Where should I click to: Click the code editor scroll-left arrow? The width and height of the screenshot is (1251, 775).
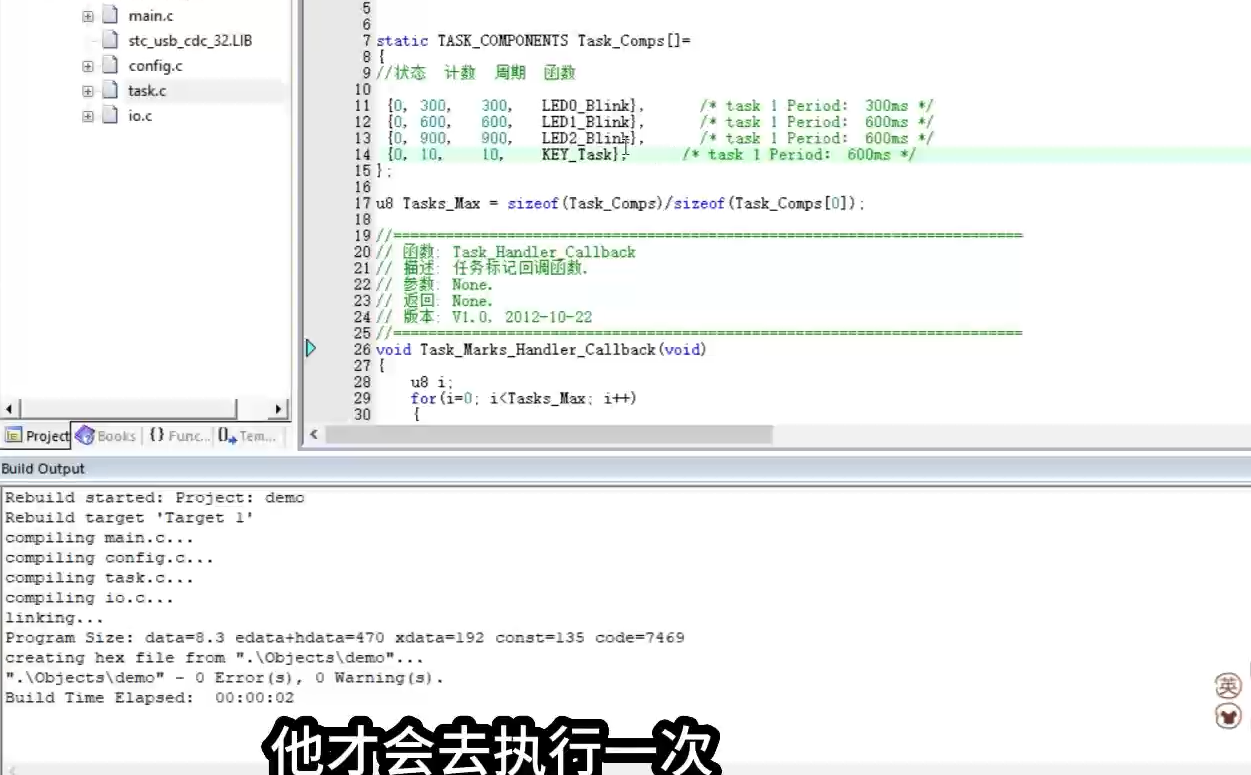(x=314, y=434)
